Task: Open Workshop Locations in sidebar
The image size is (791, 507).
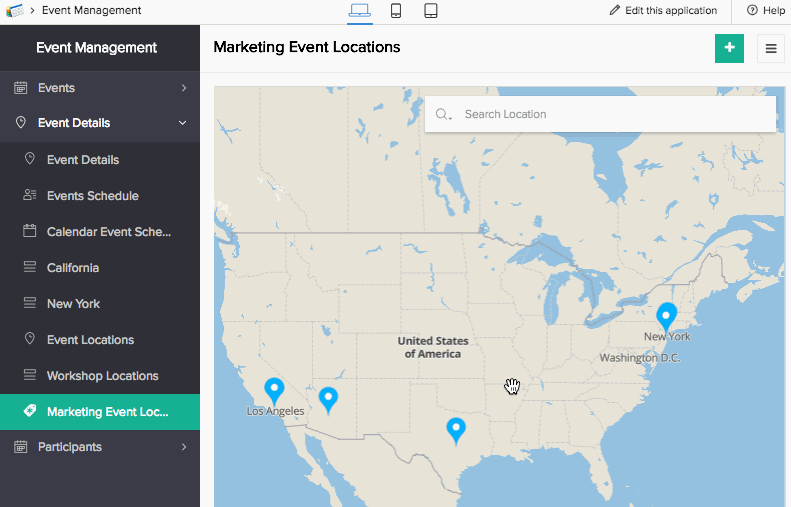Action: point(100,376)
